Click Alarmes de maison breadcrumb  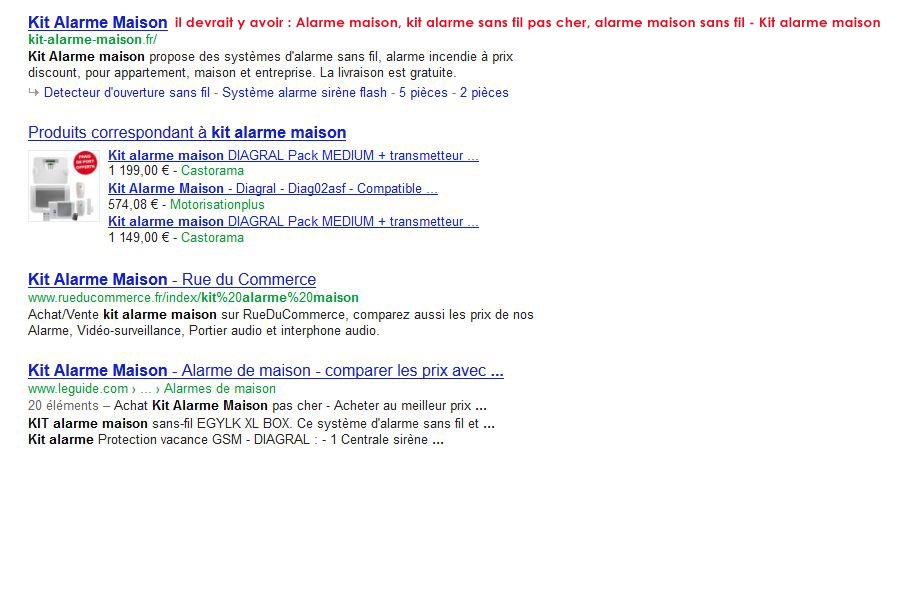(x=220, y=389)
